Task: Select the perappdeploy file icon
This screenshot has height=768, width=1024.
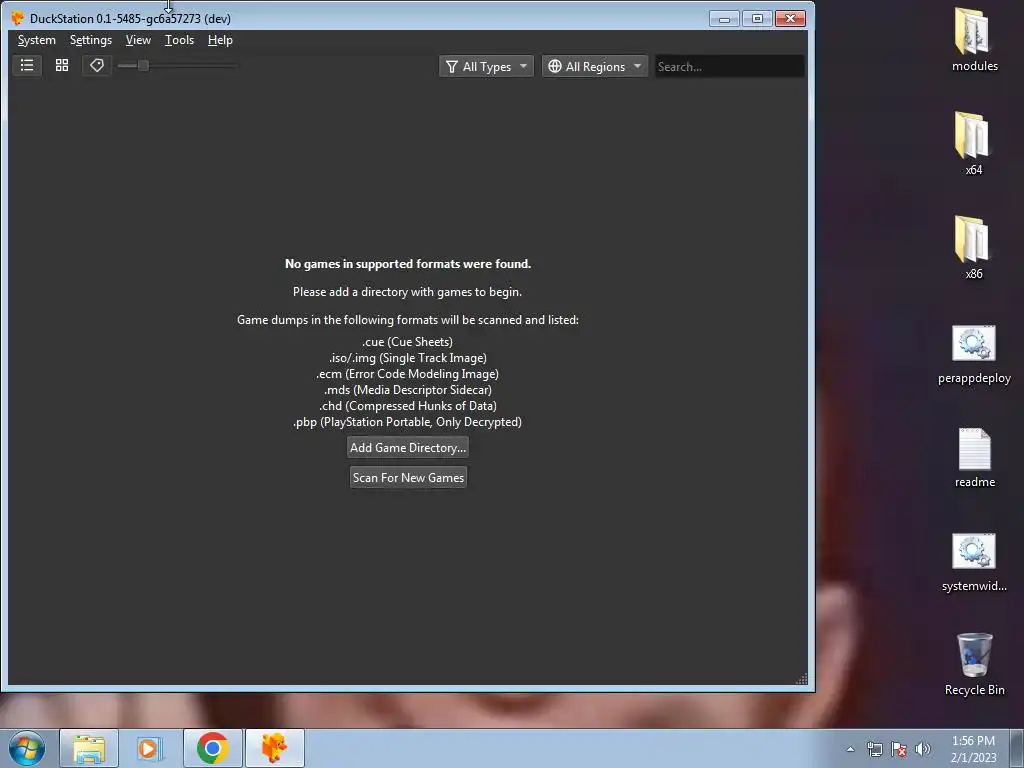Action: pos(974,355)
